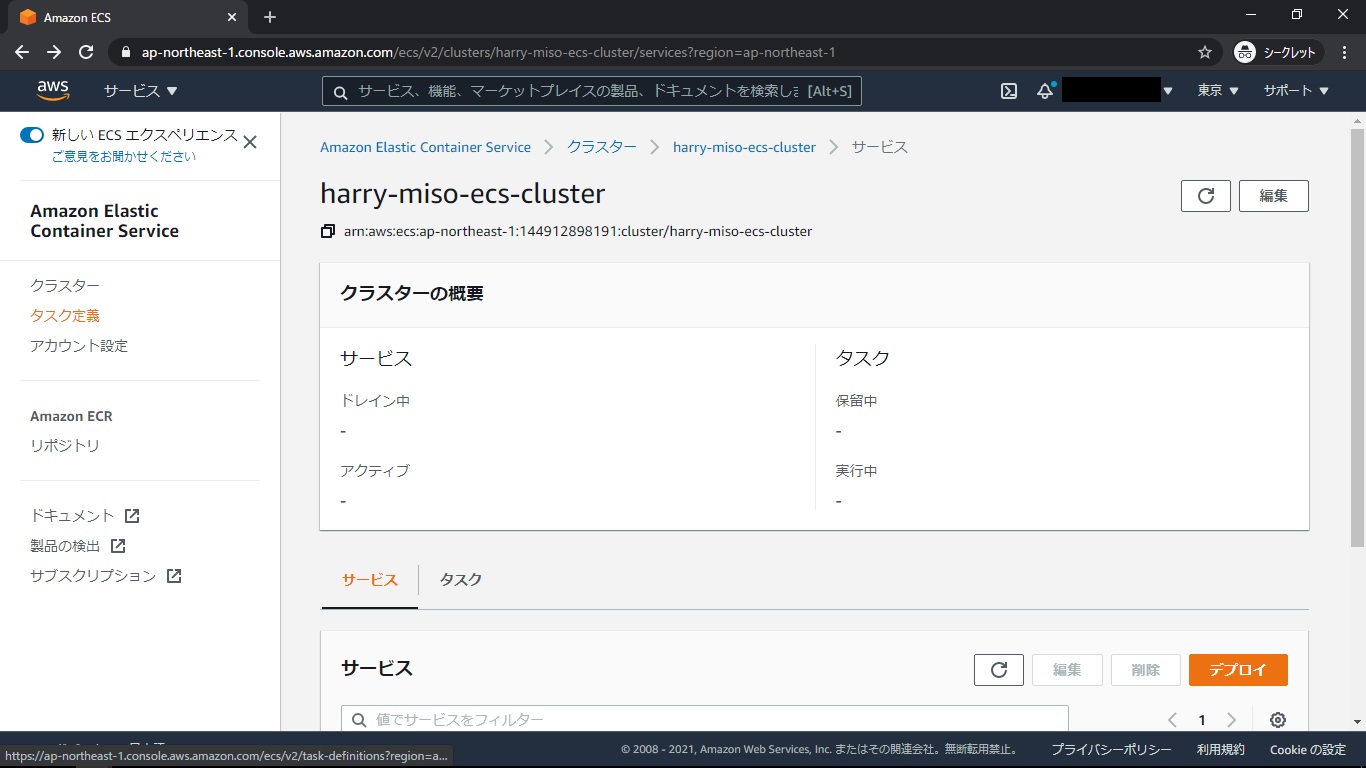Click the クラスター breadcrumb link

click(601, 147)
